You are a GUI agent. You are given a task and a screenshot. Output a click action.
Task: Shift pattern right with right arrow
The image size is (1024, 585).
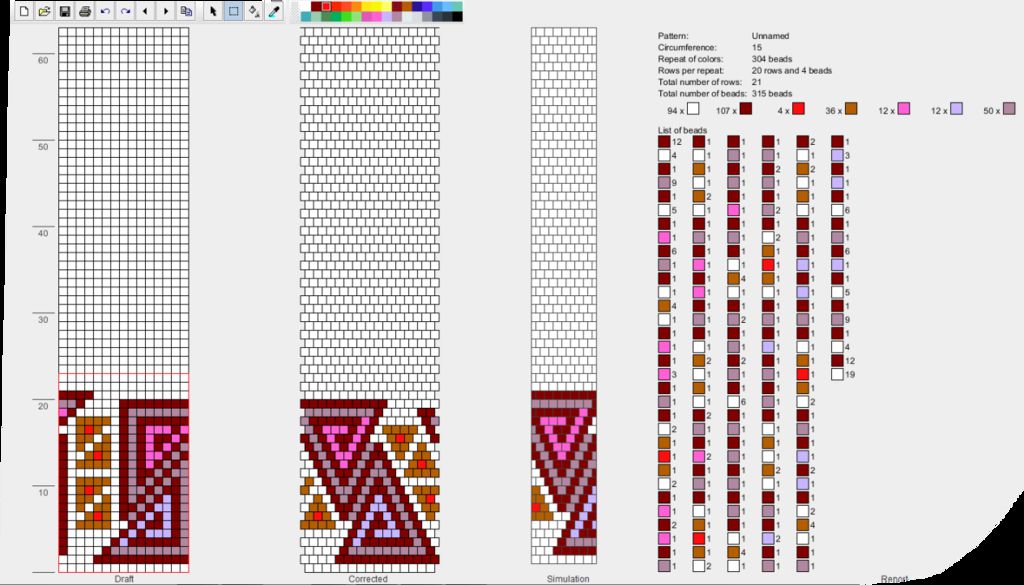166,12
